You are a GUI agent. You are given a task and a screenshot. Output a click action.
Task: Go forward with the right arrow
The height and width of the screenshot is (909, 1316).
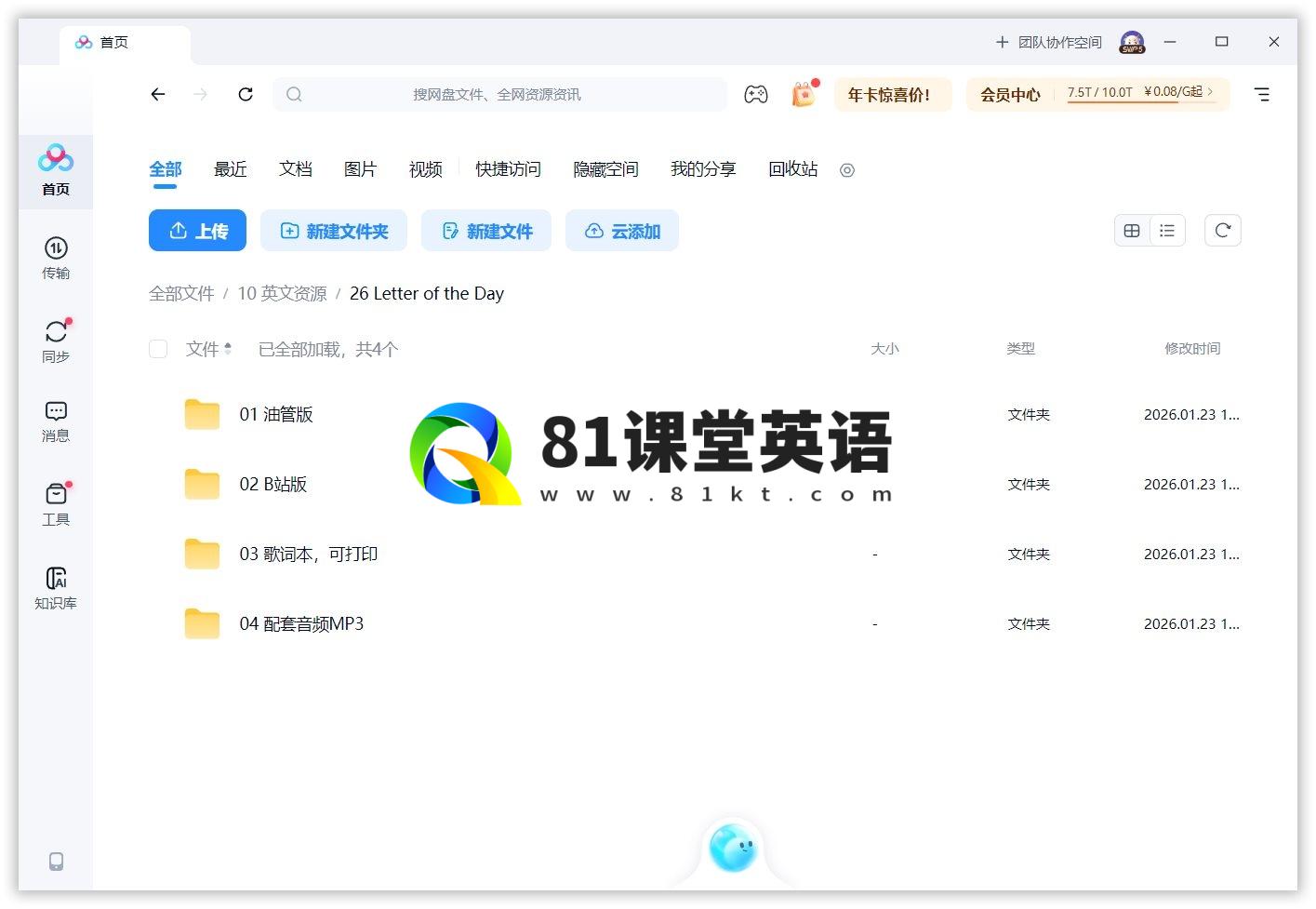coord(201,94)
